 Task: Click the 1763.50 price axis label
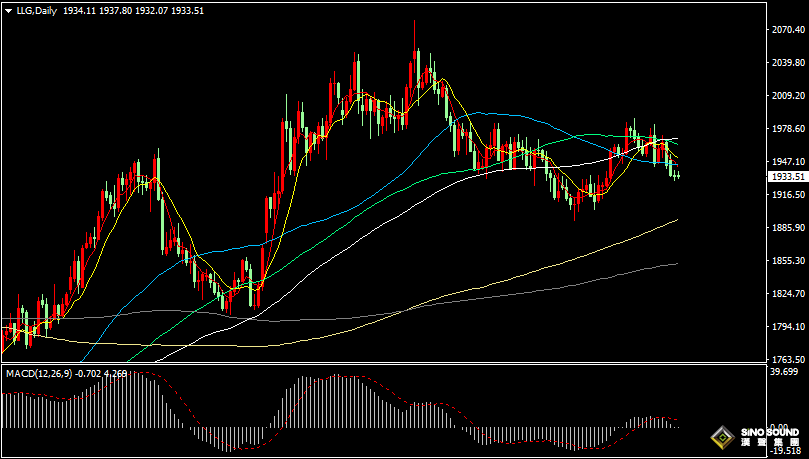(x=787, y=359)
